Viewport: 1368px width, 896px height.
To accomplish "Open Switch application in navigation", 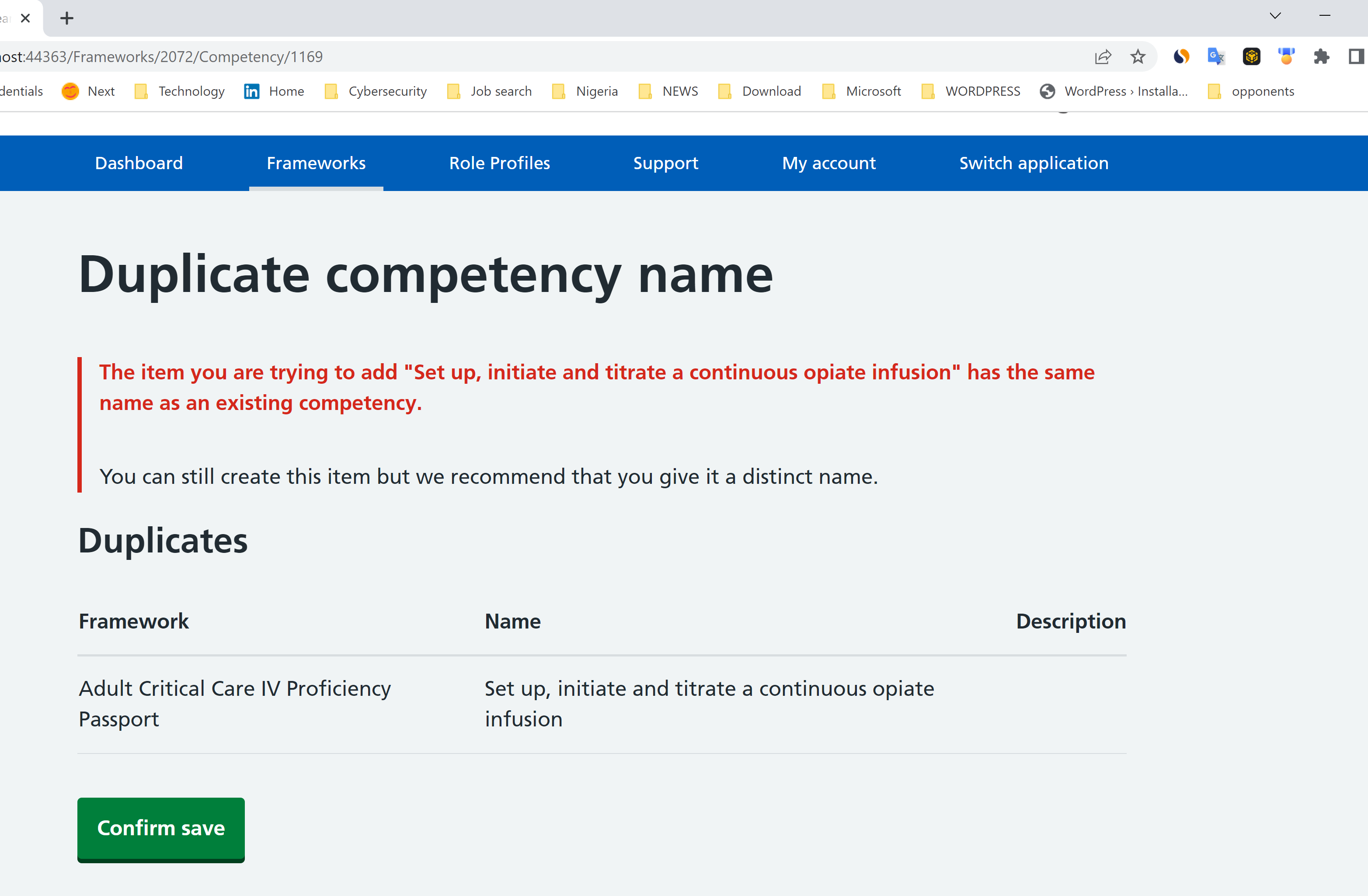I will coord(1034,163).
